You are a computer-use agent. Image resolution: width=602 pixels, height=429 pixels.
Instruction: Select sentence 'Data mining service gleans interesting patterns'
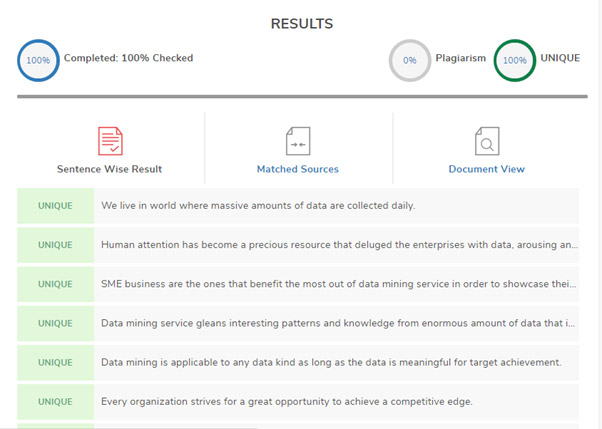[336, 323]
